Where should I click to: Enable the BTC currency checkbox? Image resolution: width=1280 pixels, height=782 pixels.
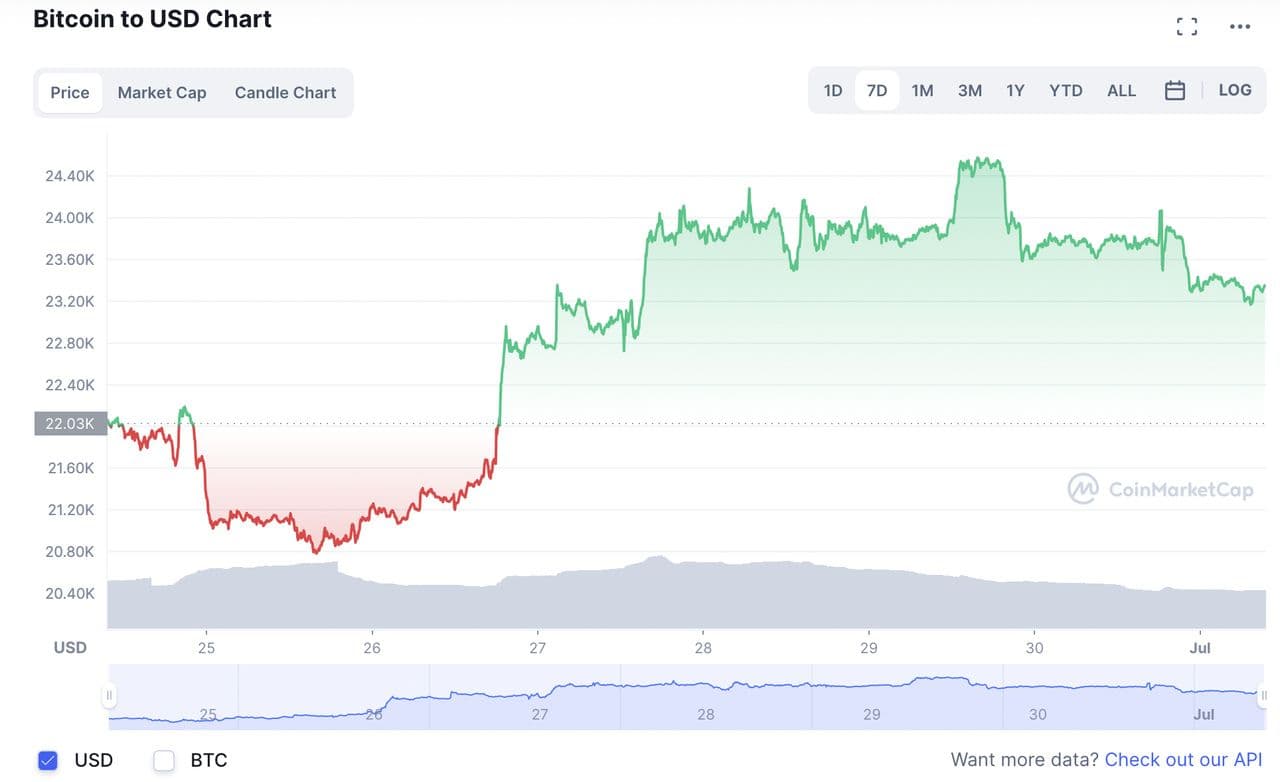tap(164, 761)
